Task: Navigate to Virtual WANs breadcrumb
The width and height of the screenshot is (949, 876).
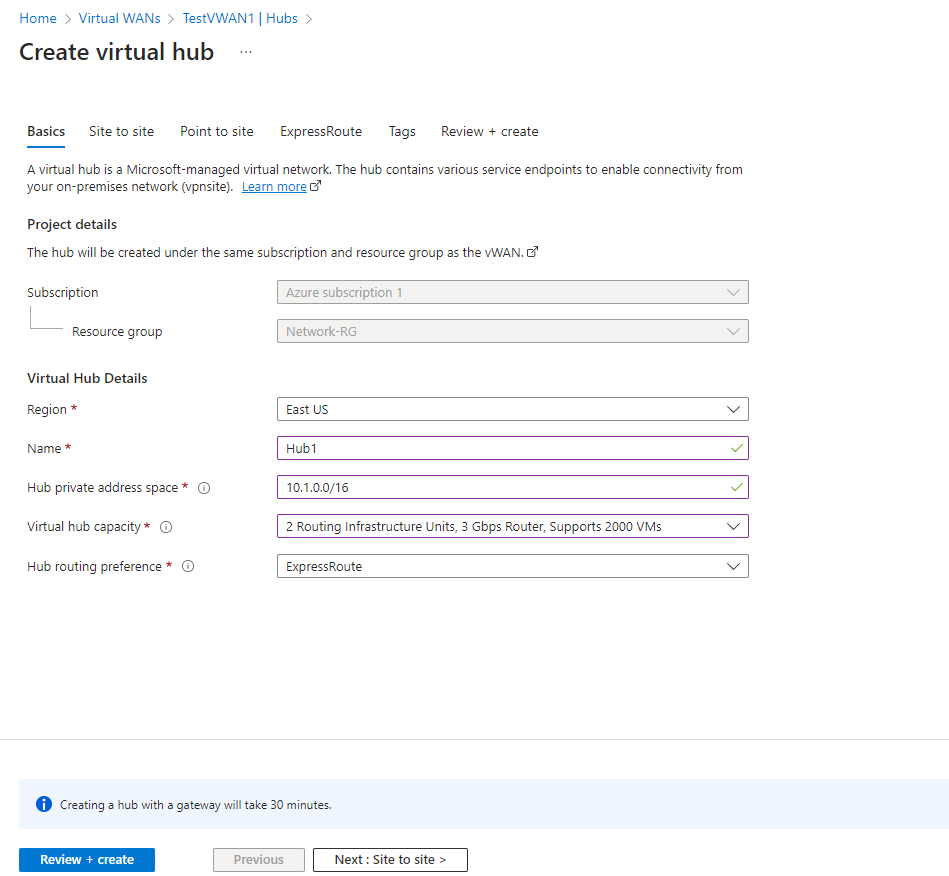Action: 119,18
